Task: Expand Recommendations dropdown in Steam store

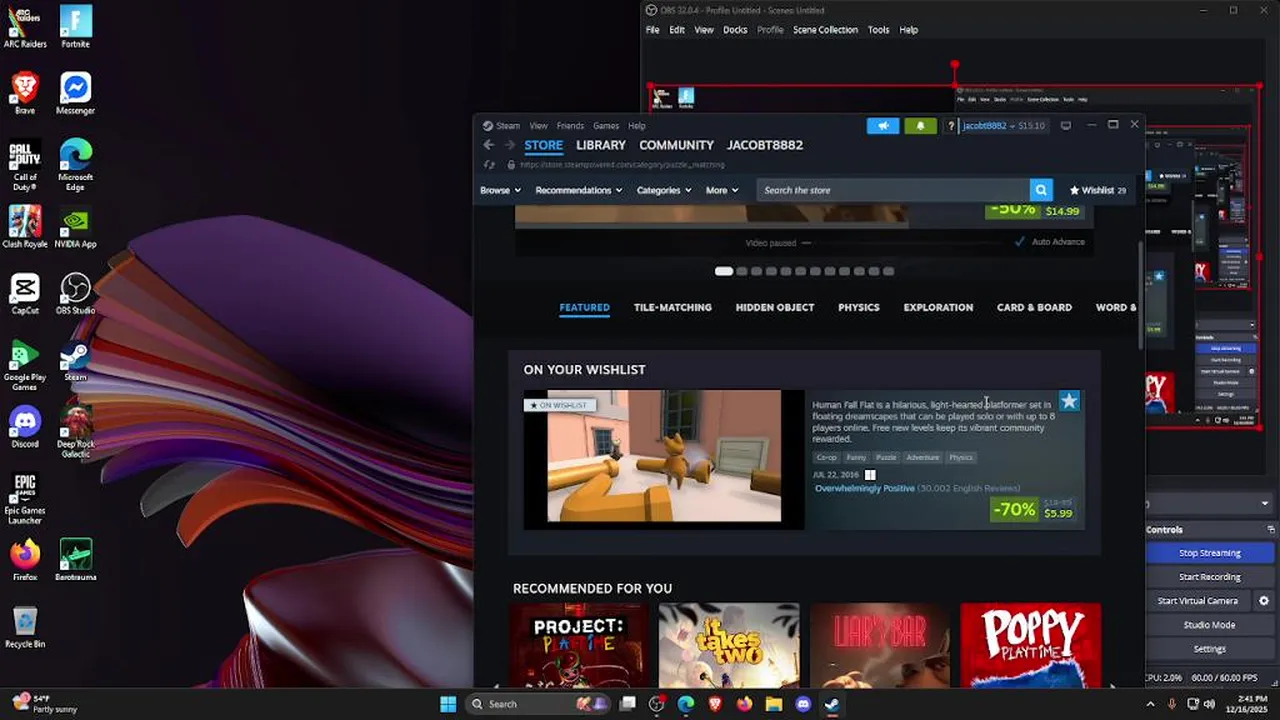Action: [579, 190]
